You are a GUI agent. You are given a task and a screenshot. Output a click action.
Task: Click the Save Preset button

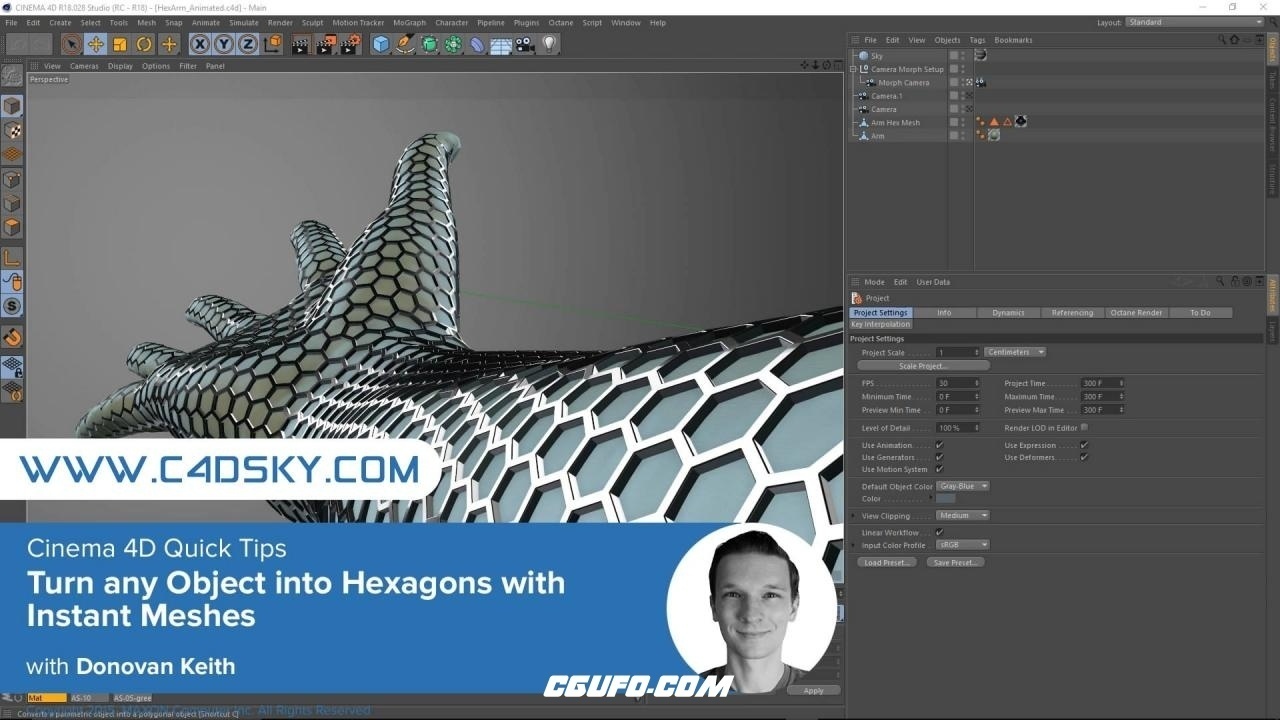955,562
